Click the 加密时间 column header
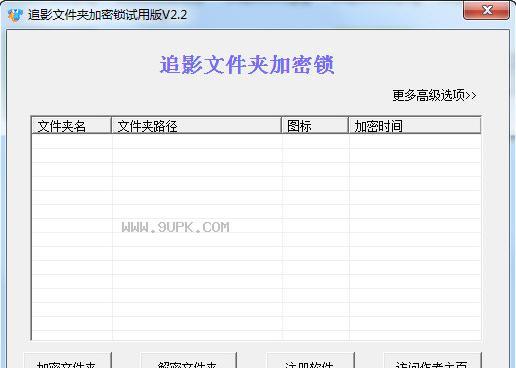The height and width of the screenshot is (368, 516). (414, 126)
